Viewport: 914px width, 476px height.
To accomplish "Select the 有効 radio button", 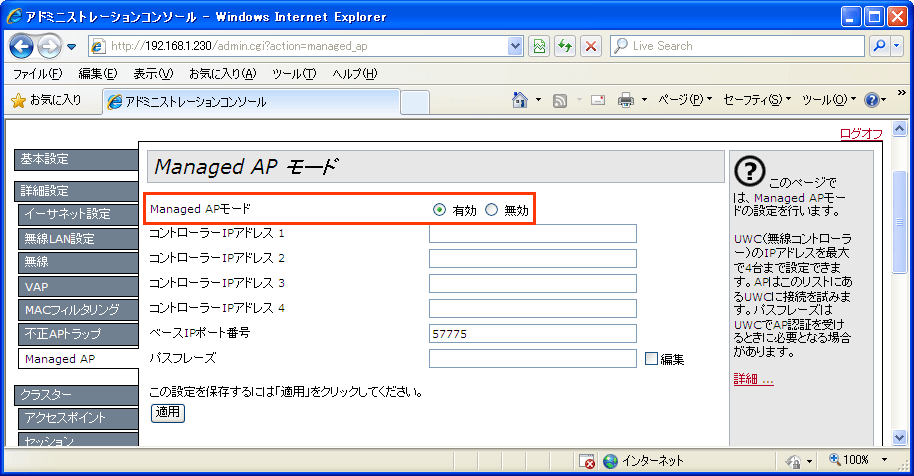I will click(x=440, y=210).
